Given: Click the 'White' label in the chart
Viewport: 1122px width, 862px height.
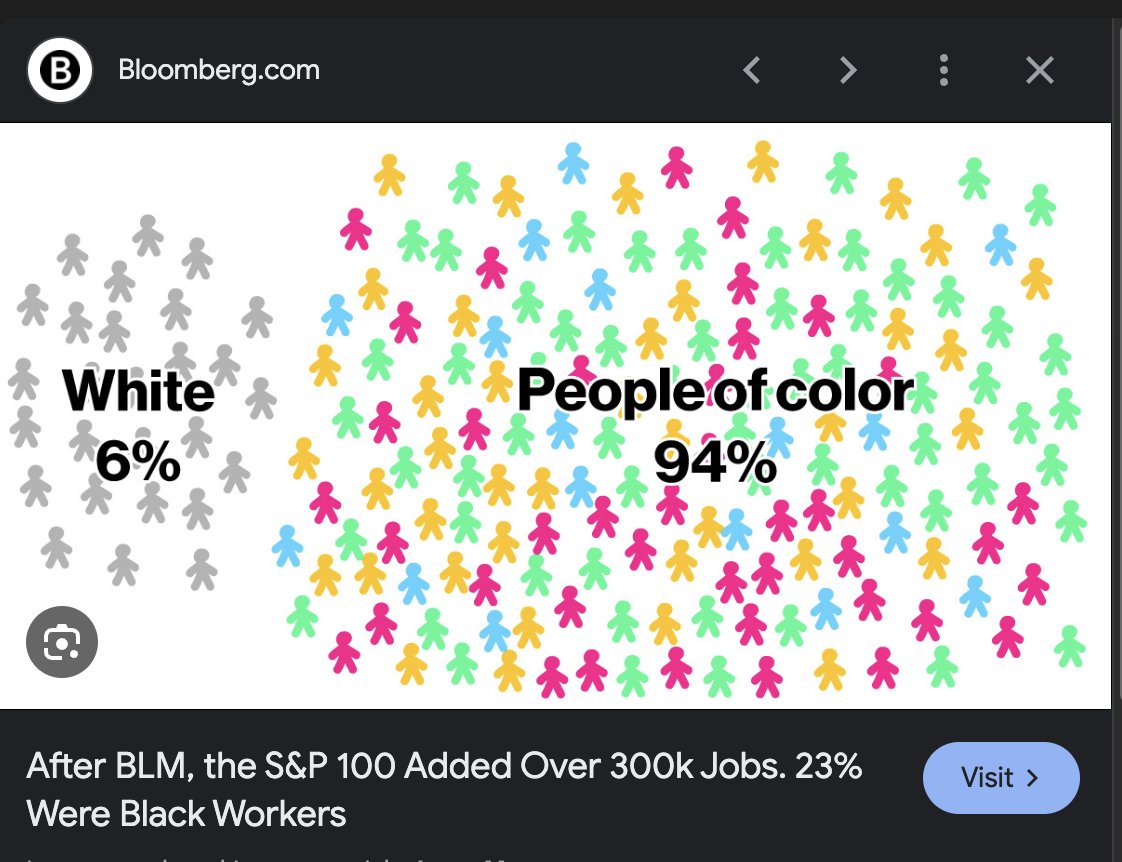Looking at the screenshot, I should pos(139,392).
